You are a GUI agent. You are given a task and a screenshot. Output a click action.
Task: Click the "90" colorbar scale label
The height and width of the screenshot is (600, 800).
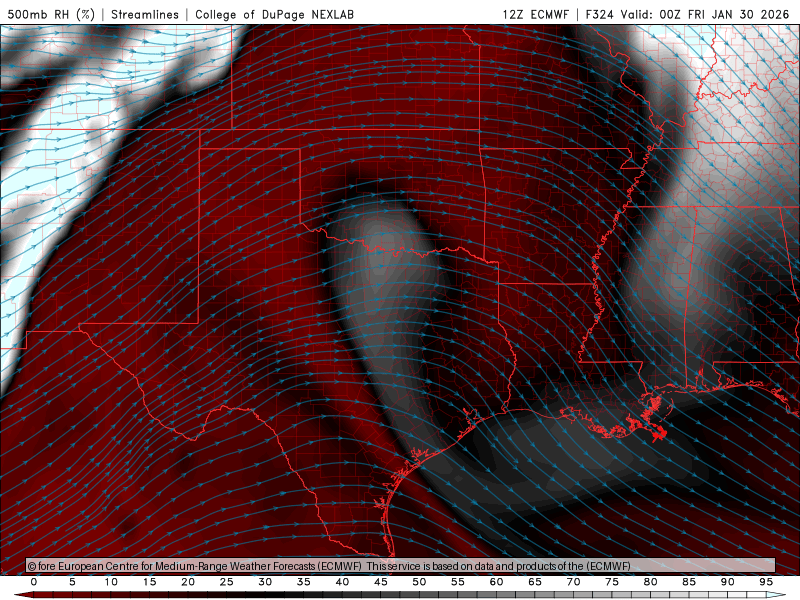(727, 582)
